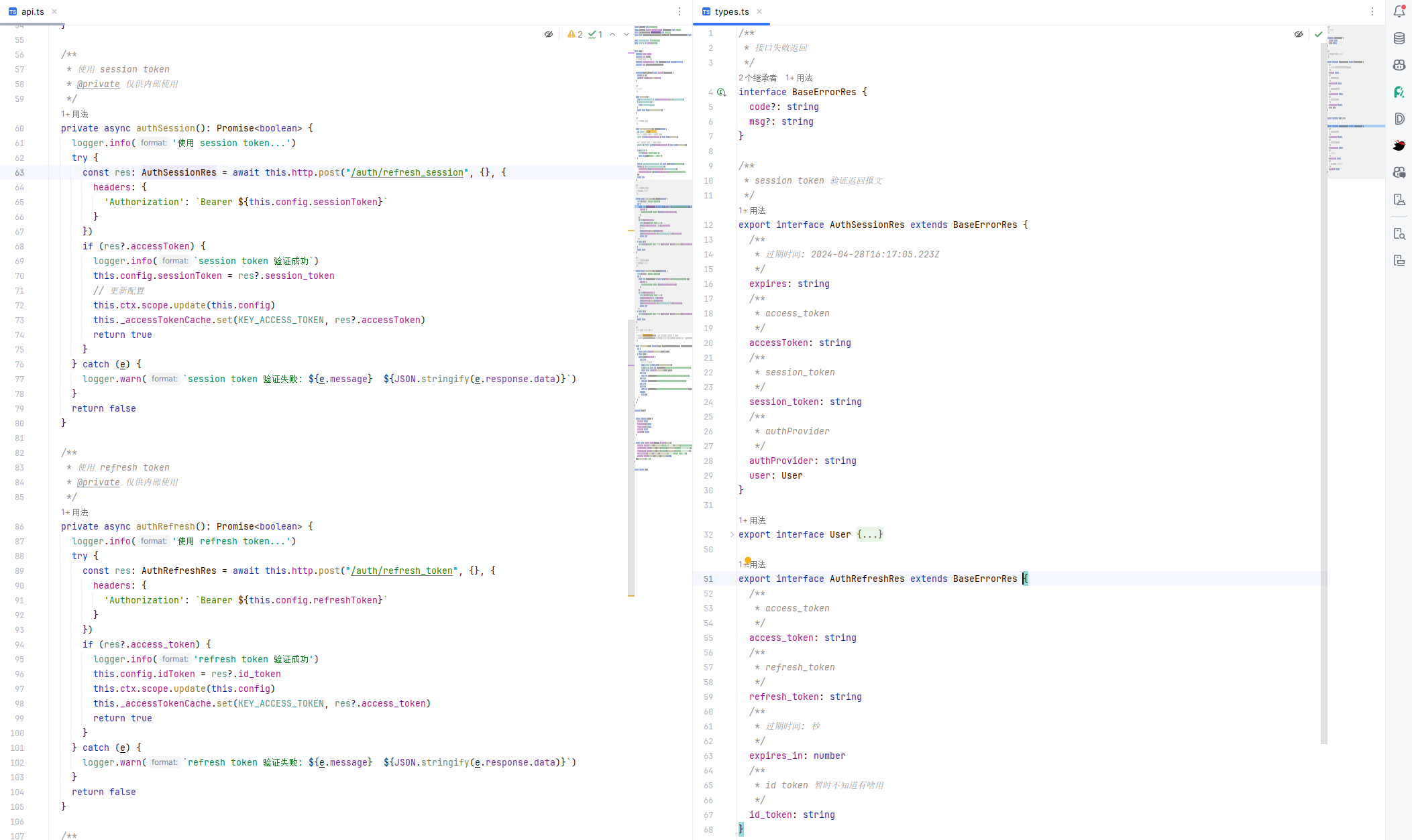Click 'session_token: string' property in types.ts
This screenshot has width=1412, height=840.
pos(805,402)
